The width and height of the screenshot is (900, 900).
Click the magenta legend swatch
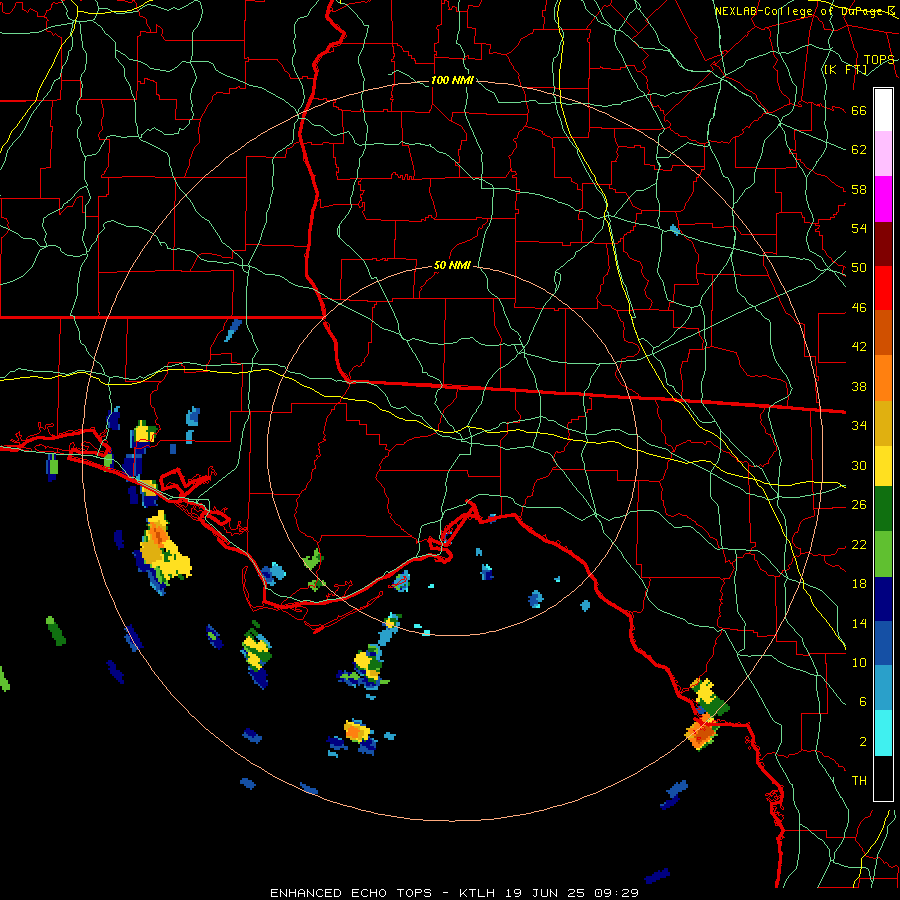pos(883,199)
